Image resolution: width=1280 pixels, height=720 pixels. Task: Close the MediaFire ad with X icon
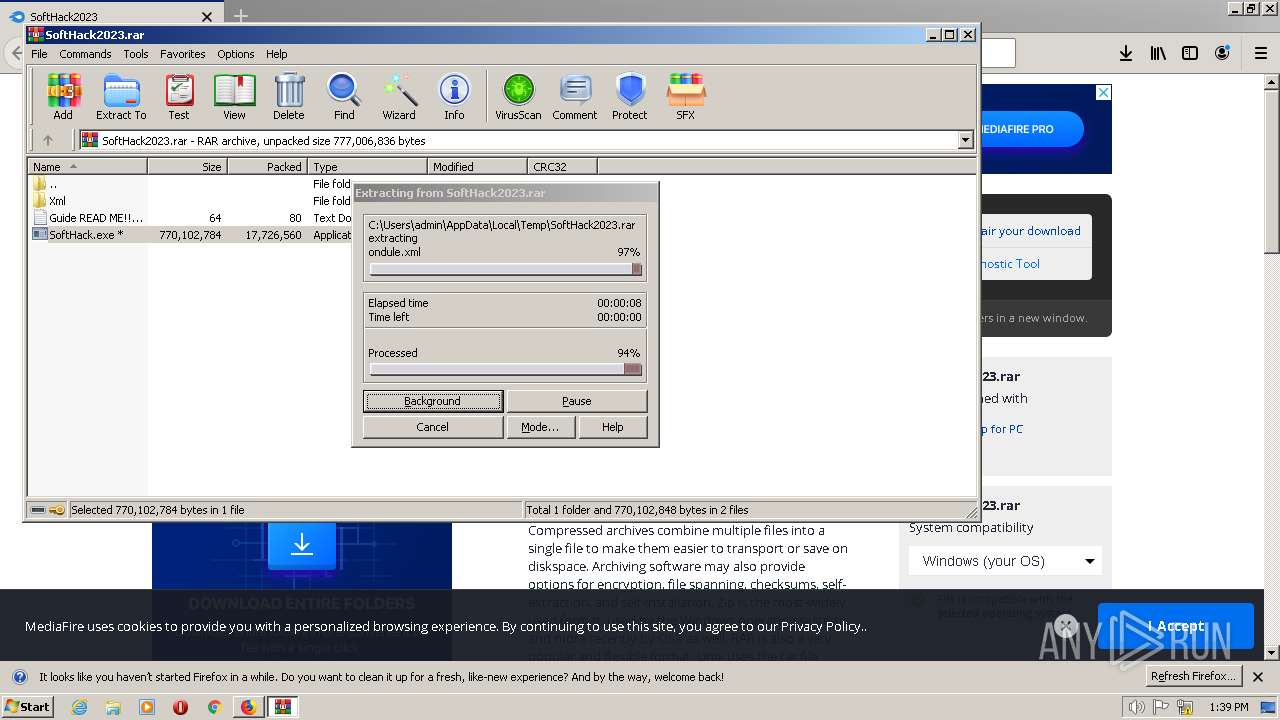(x=1103, y=92)
